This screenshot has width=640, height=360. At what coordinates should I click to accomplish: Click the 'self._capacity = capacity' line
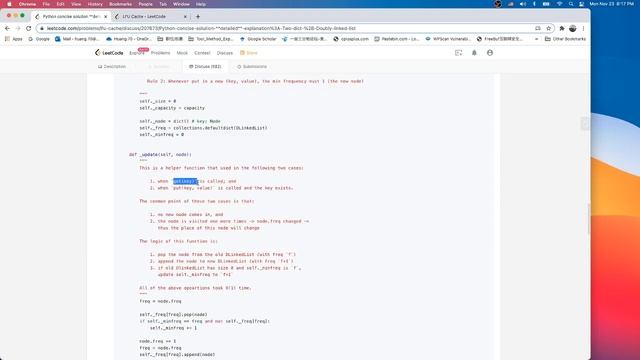[172, 108]
